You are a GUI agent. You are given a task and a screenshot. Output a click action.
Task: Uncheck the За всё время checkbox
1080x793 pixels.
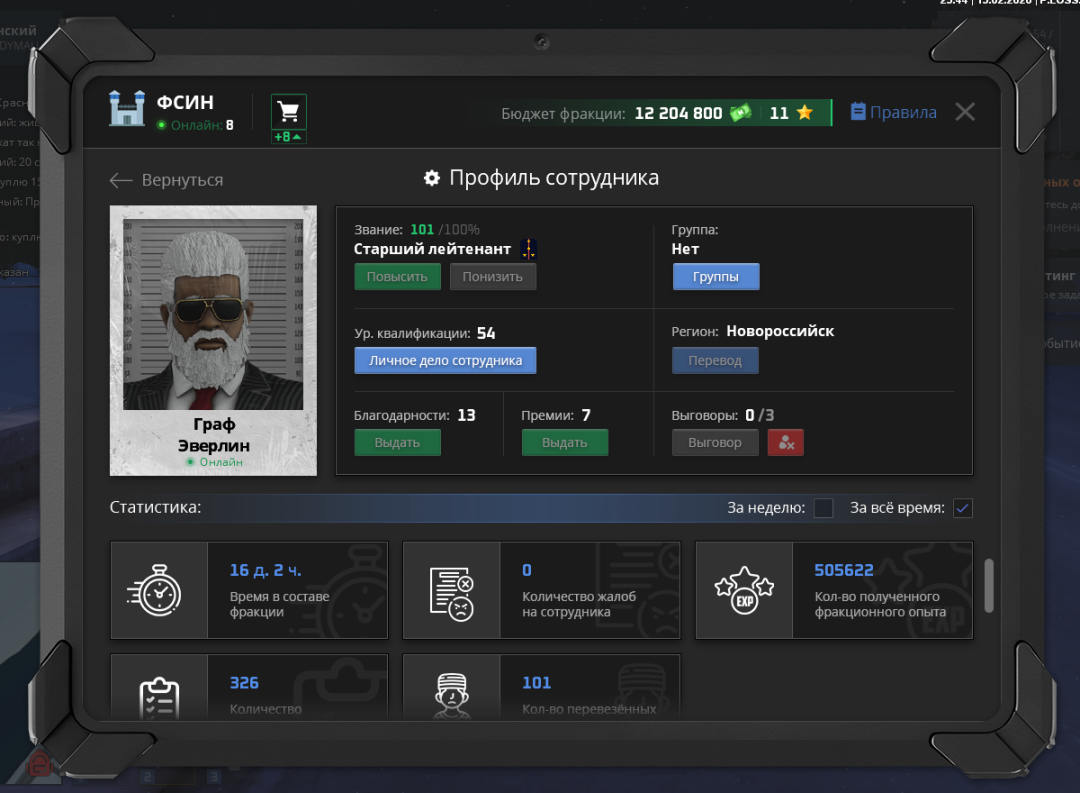pyautogui.click(x=962, y=508)
